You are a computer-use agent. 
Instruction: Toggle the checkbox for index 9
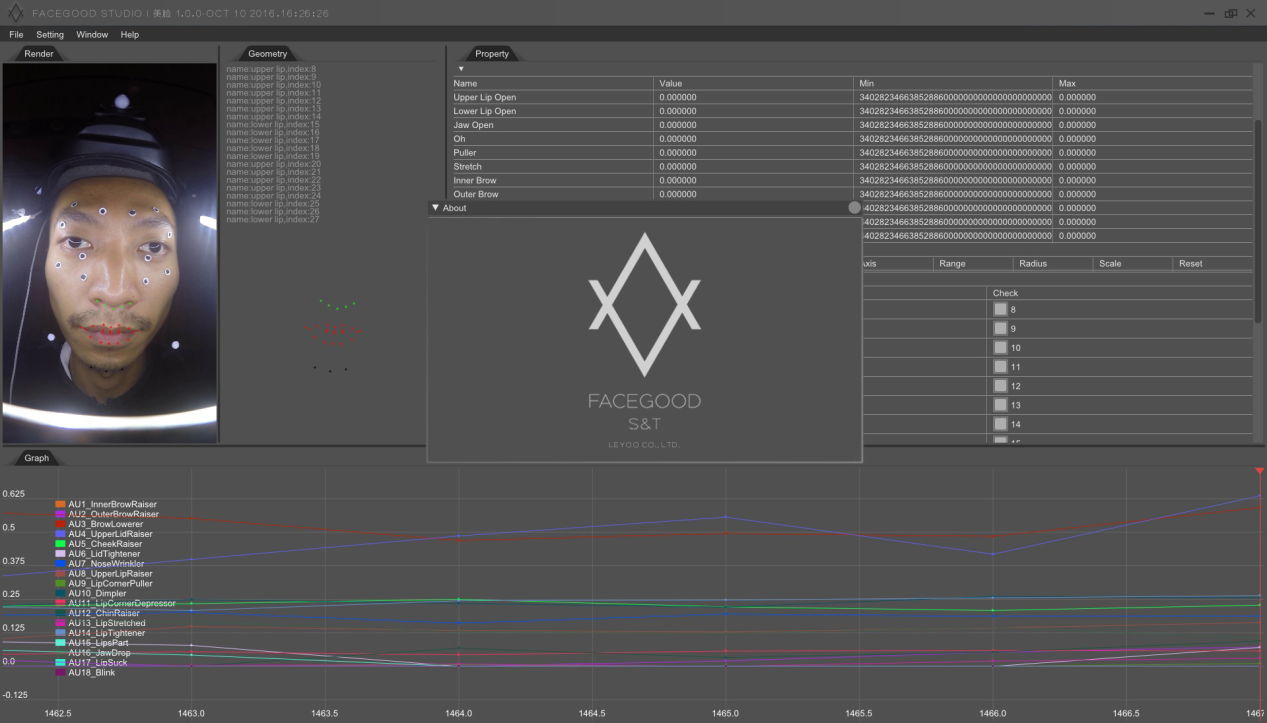(1000, 329)
